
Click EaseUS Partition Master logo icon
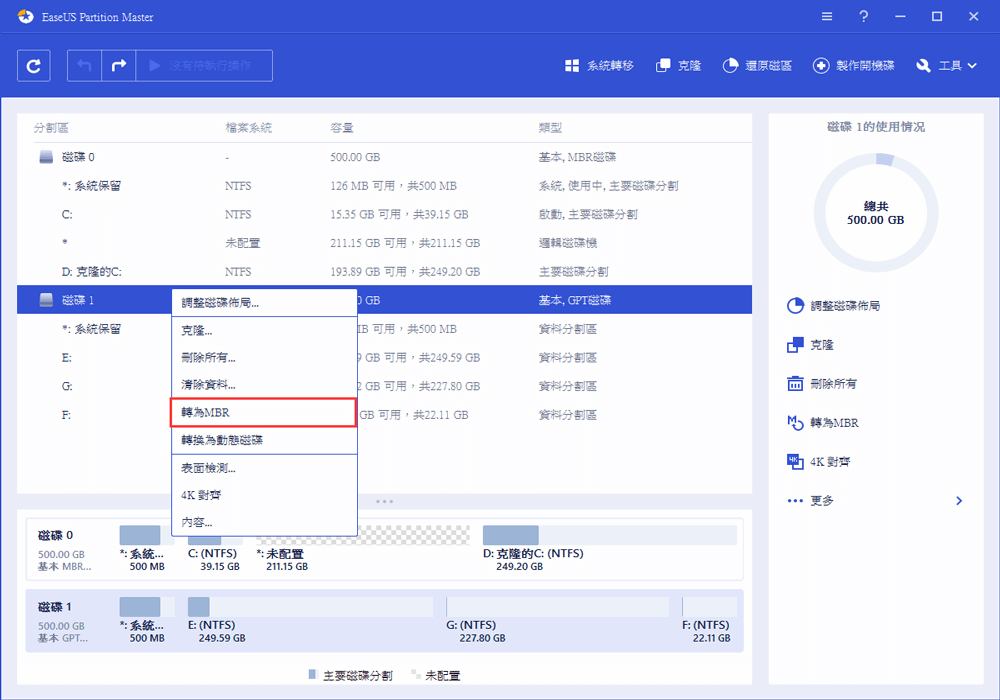point(26,17)
